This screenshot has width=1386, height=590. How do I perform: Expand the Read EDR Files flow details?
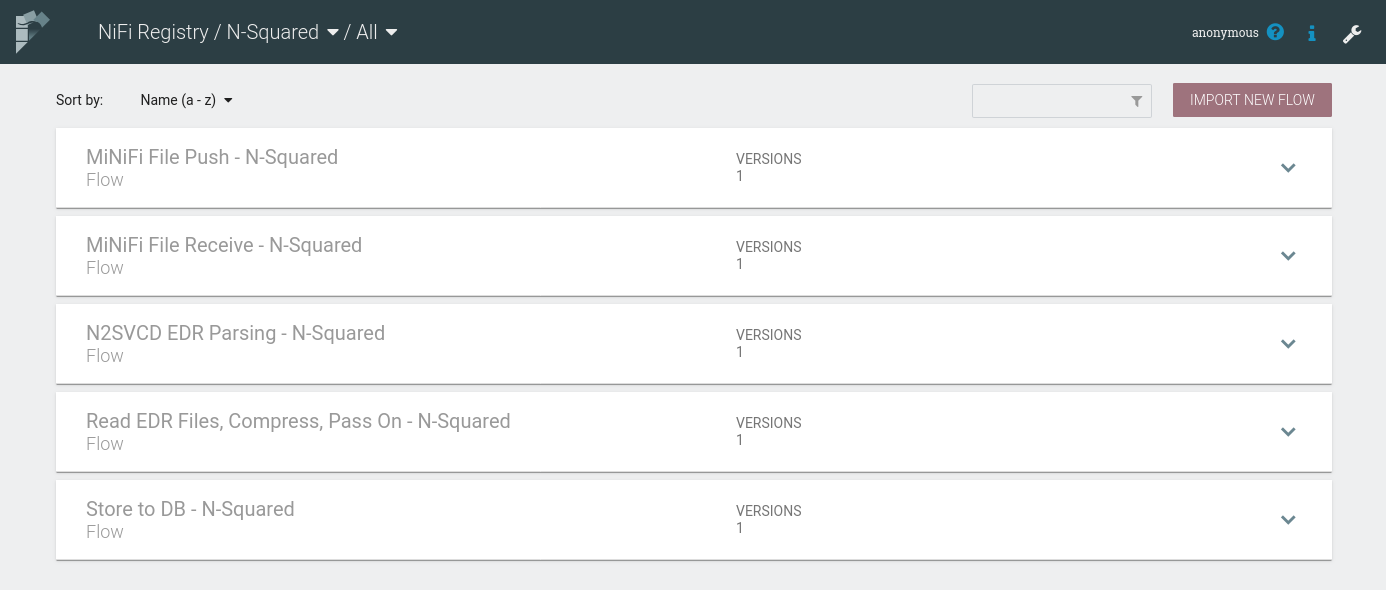1288,432
